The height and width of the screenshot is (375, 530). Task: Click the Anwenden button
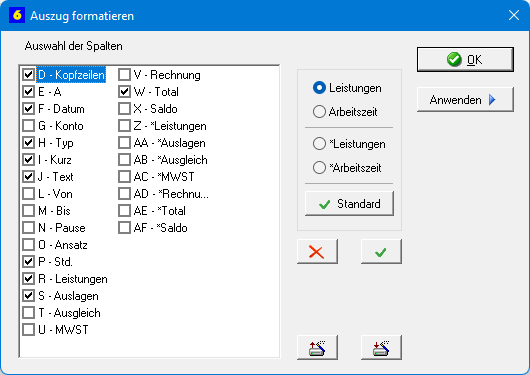(465, 100)
